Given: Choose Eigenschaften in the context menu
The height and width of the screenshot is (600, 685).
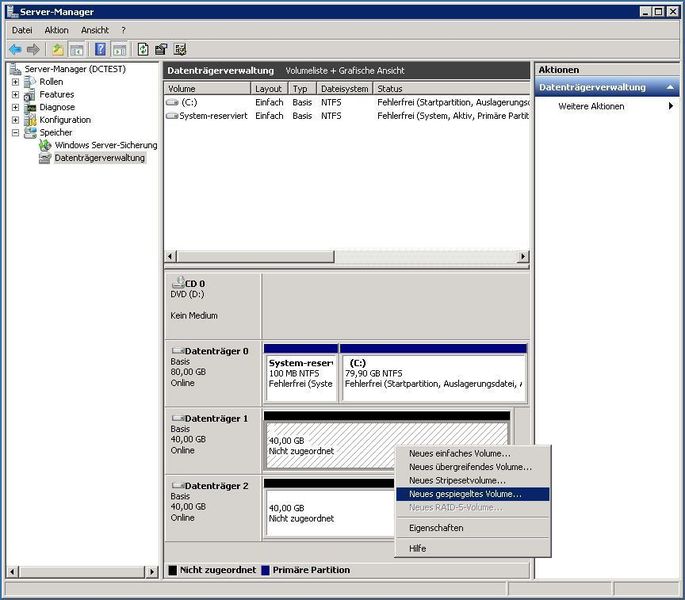Looking at the screenshot, I should tap(472, 528).
